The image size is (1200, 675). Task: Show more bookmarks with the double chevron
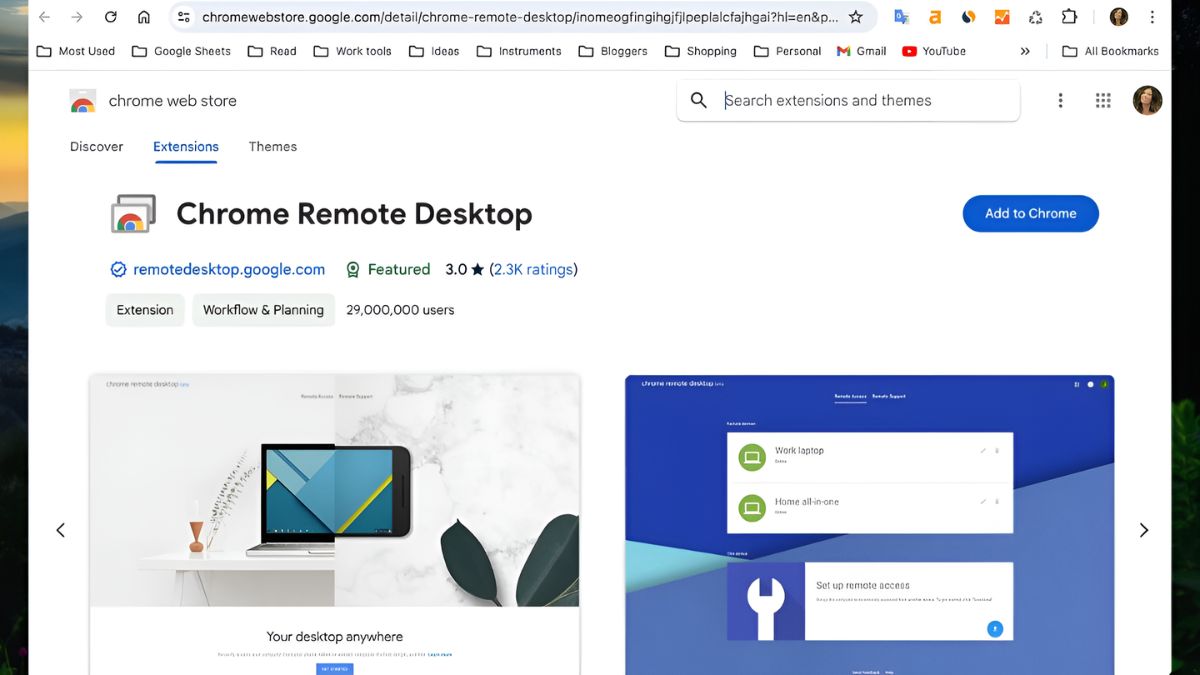point(1025,51)
